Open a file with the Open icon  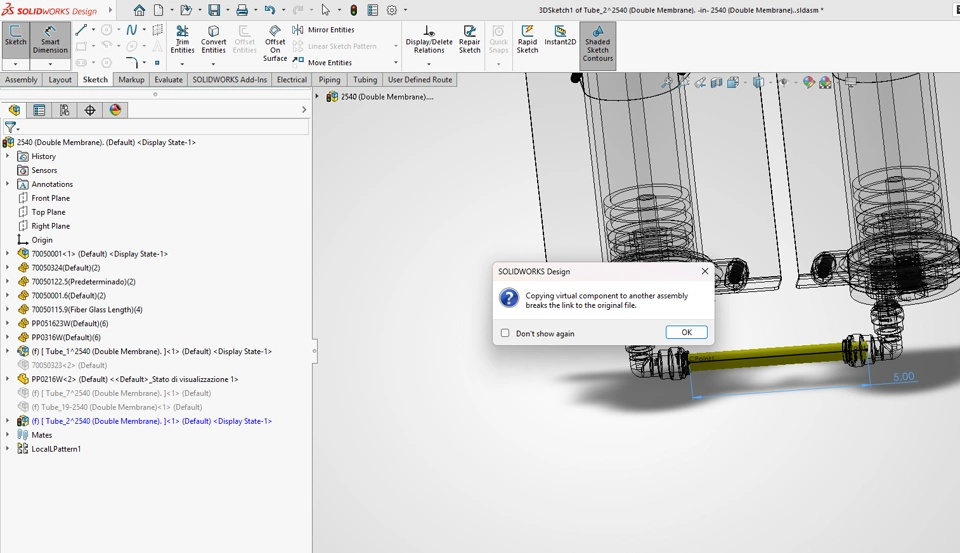tap(186, 10)
